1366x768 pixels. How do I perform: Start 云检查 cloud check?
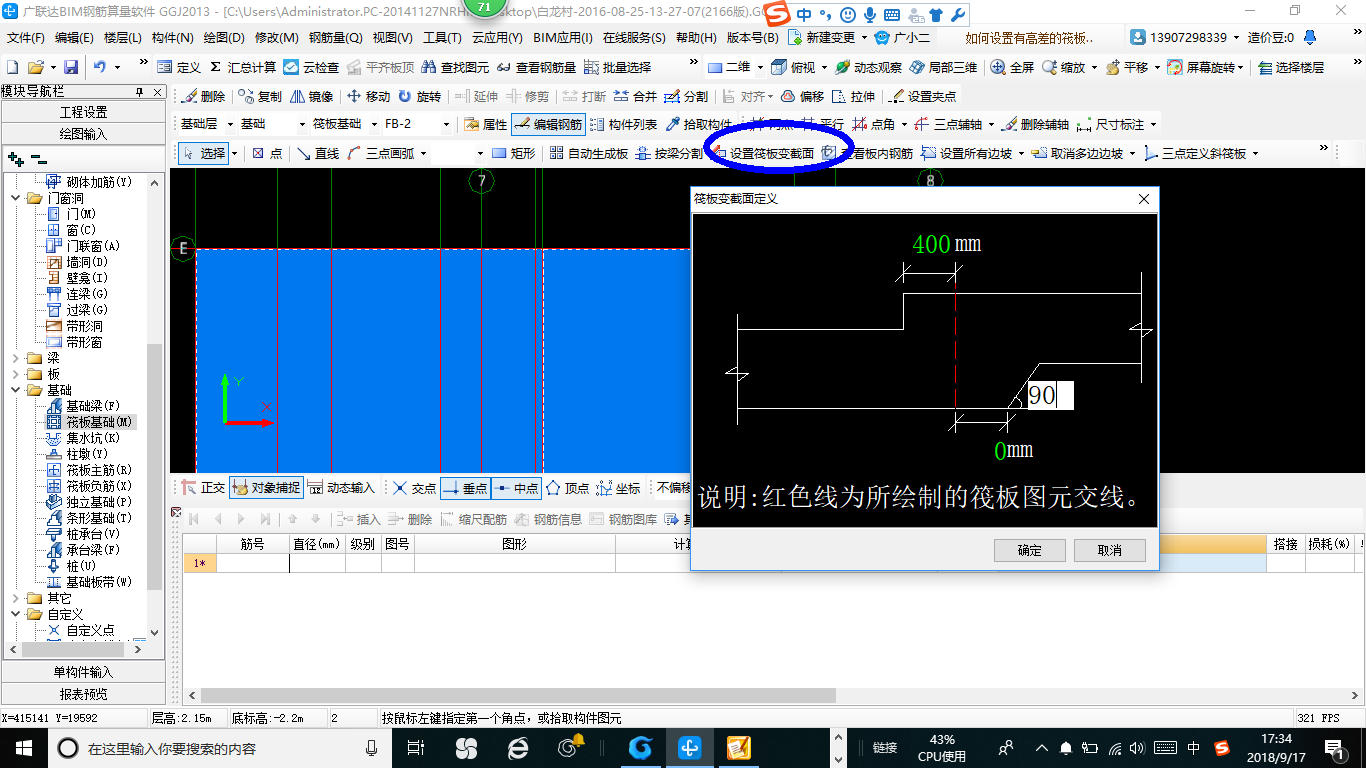[311, 67]
